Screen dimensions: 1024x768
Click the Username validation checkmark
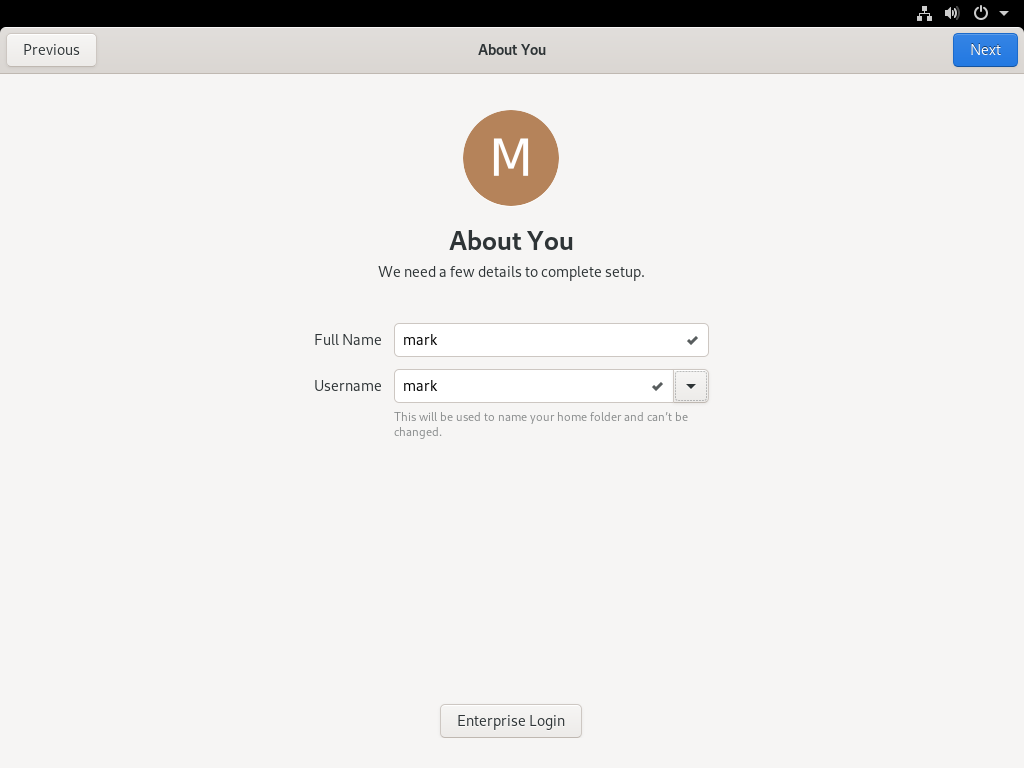pyautogui.click(x=657, y=387)
